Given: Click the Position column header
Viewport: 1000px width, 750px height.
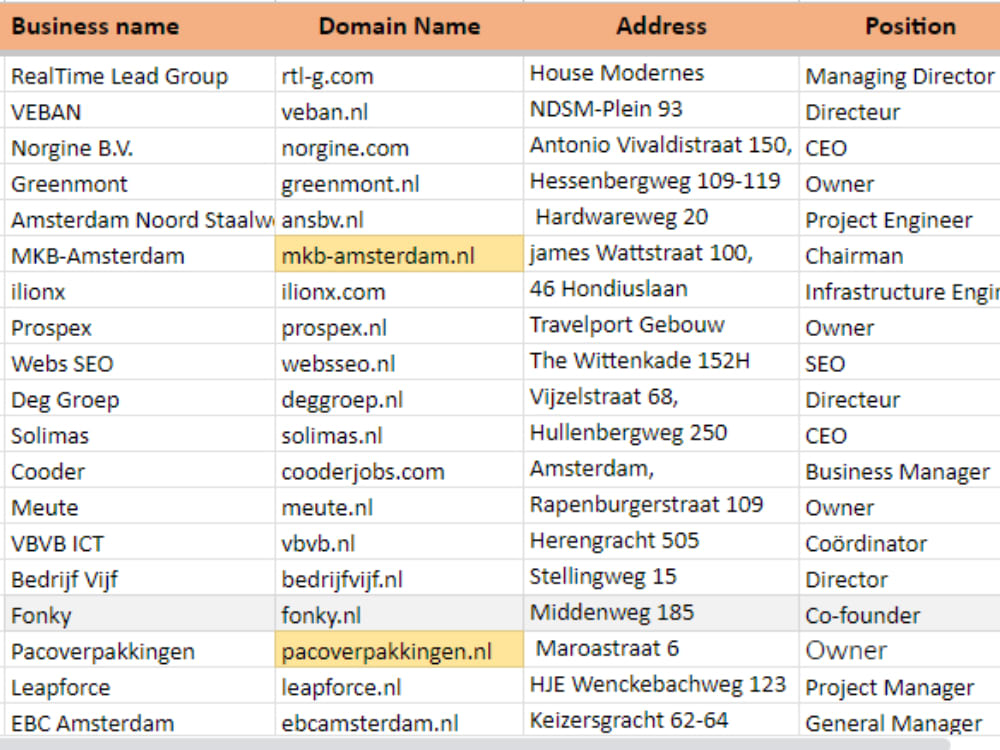Looking at the screenshot, I should point(899,26).
